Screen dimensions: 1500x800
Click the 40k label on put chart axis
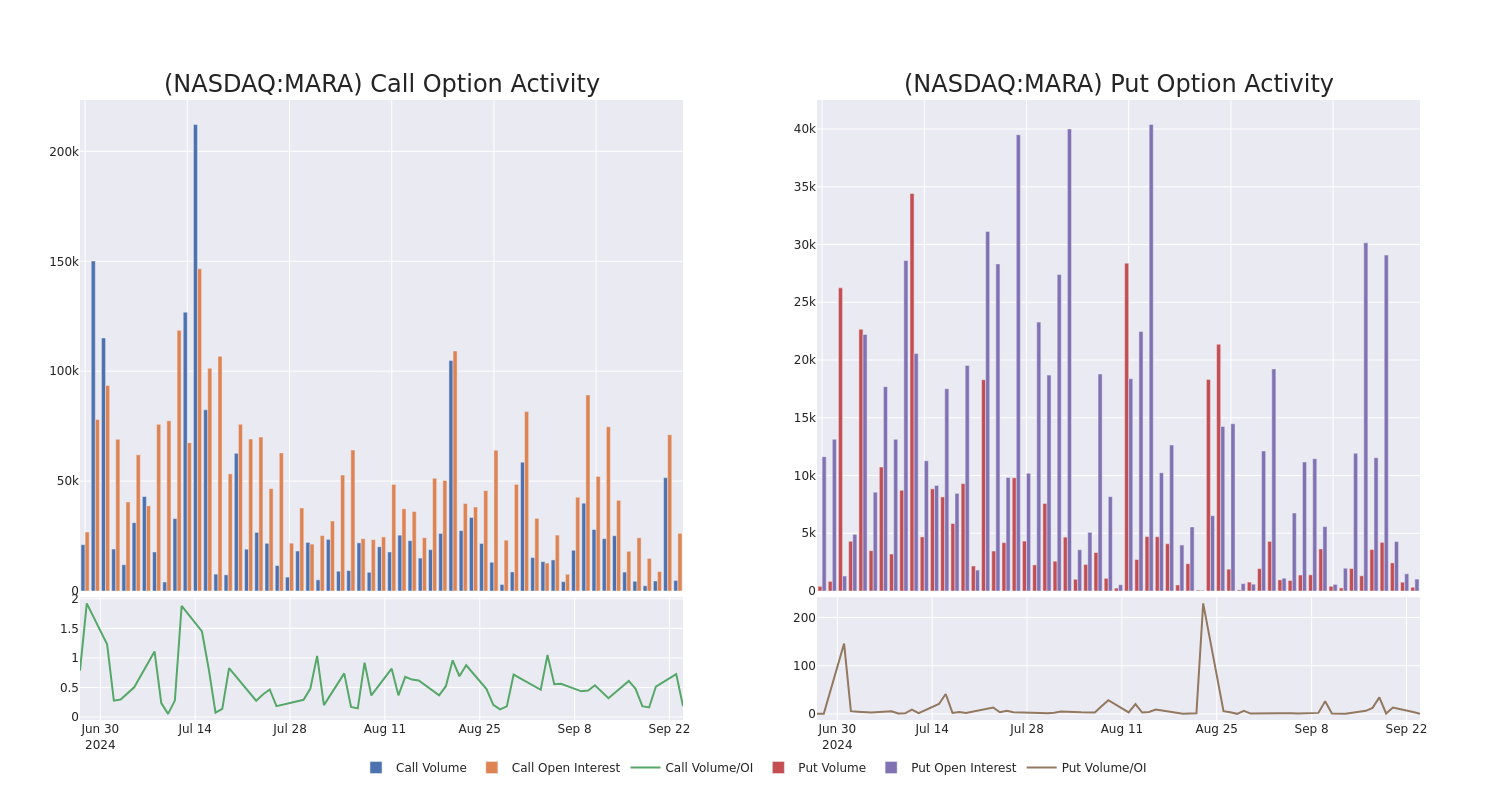(805, 129)
